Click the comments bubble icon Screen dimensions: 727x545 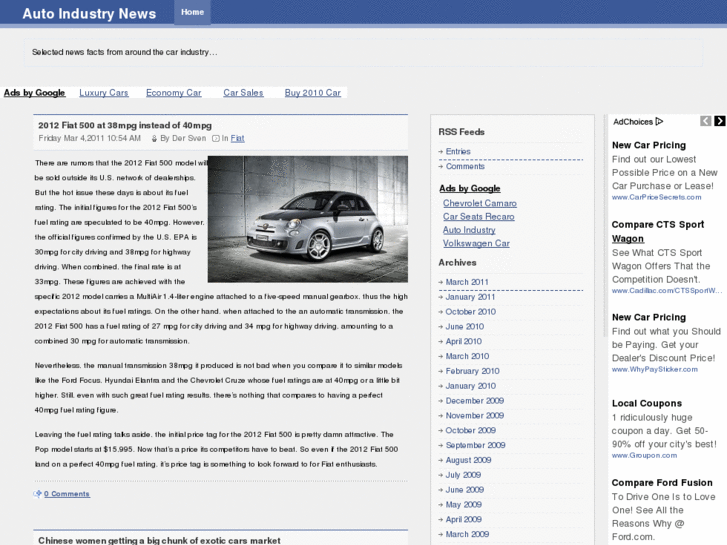pyautogui.click(x=38, y=494)
